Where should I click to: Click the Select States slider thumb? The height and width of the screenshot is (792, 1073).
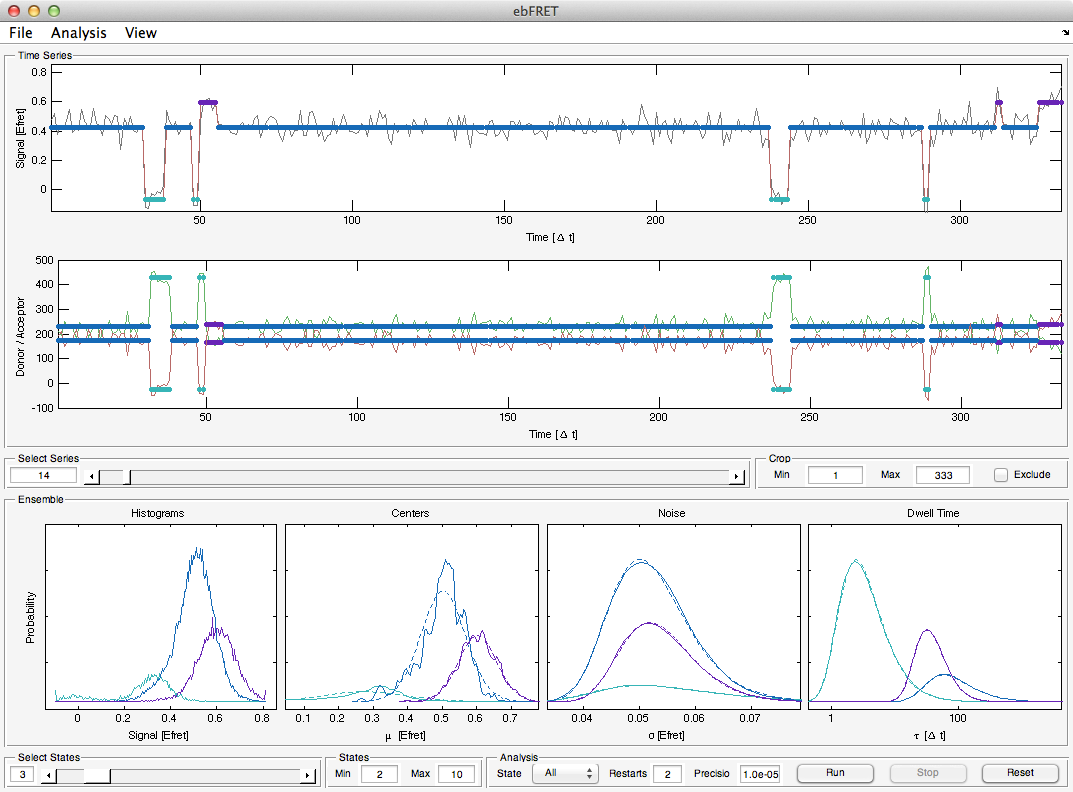[x=97, y=776]
